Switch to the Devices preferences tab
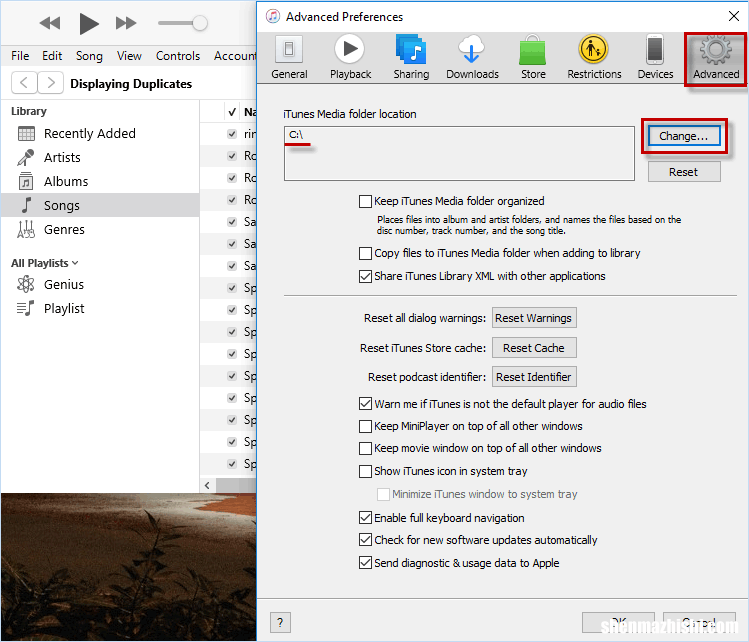The height and width of the screenshot is (642, 749). 655,58
